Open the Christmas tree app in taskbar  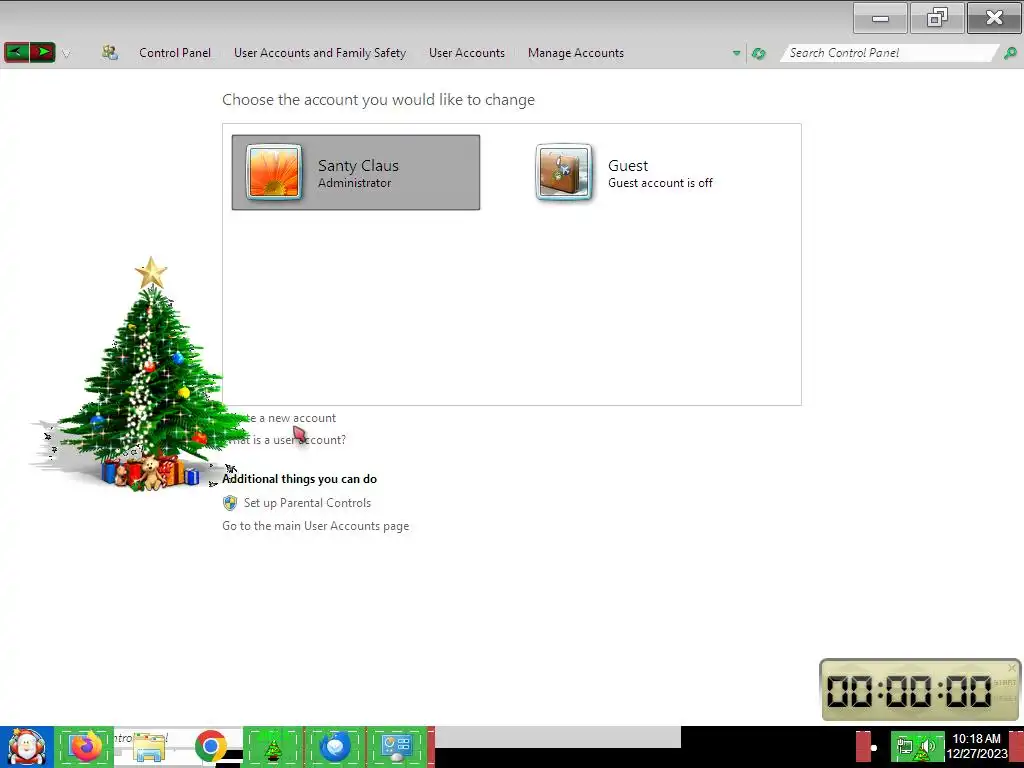273,747
